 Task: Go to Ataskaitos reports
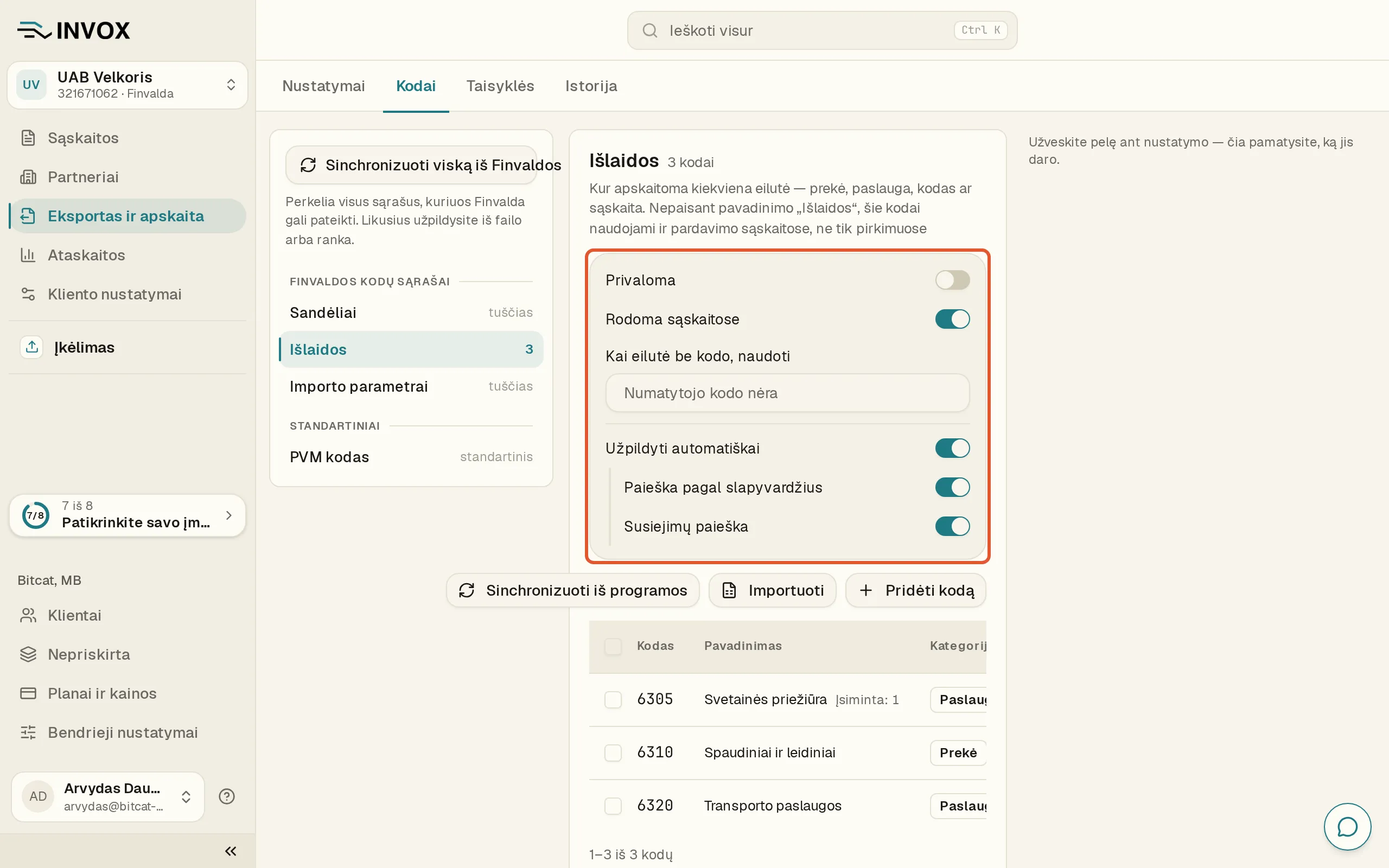click(x=128, y=255)
